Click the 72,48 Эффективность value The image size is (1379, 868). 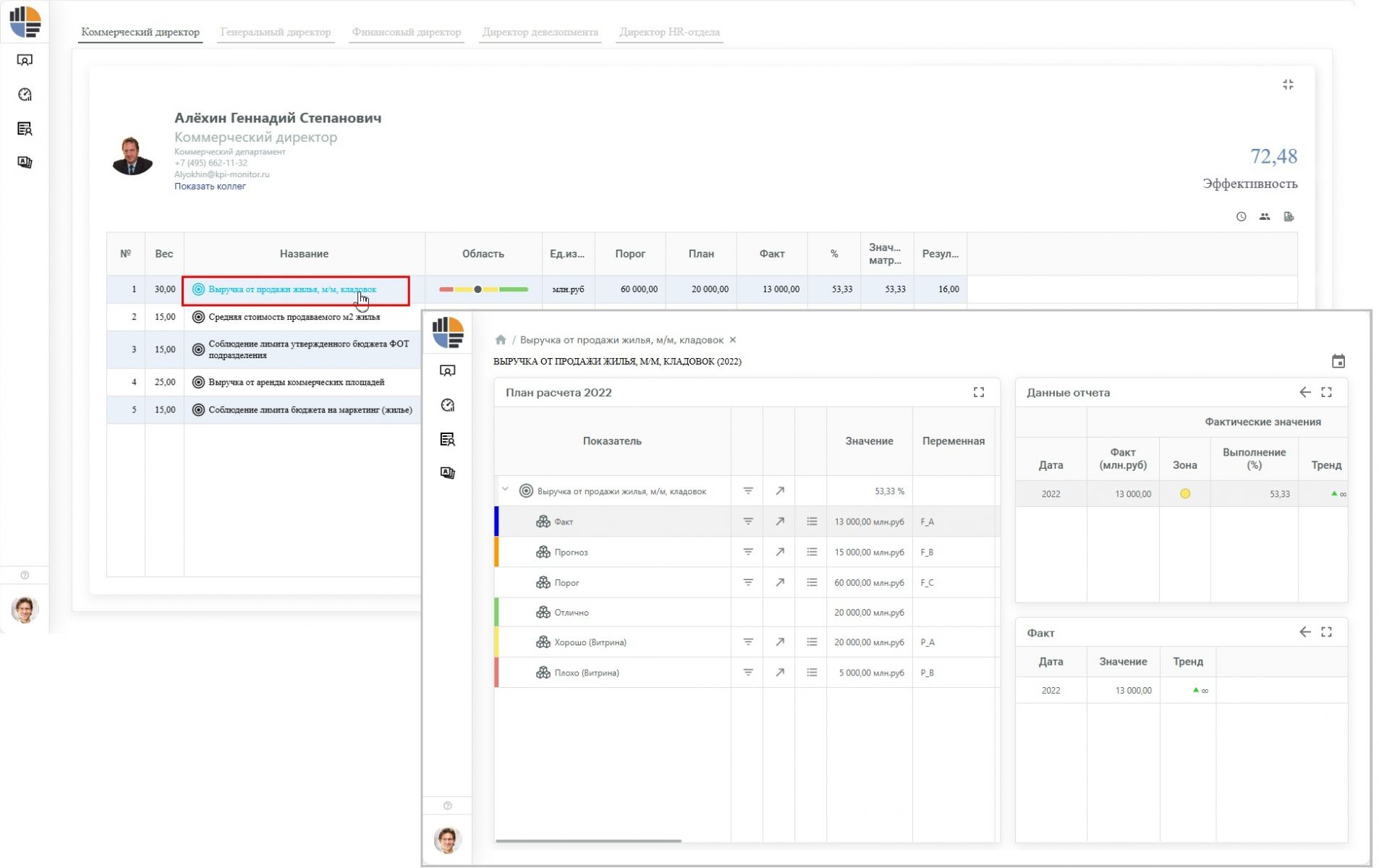click(x=1273, y=156)
